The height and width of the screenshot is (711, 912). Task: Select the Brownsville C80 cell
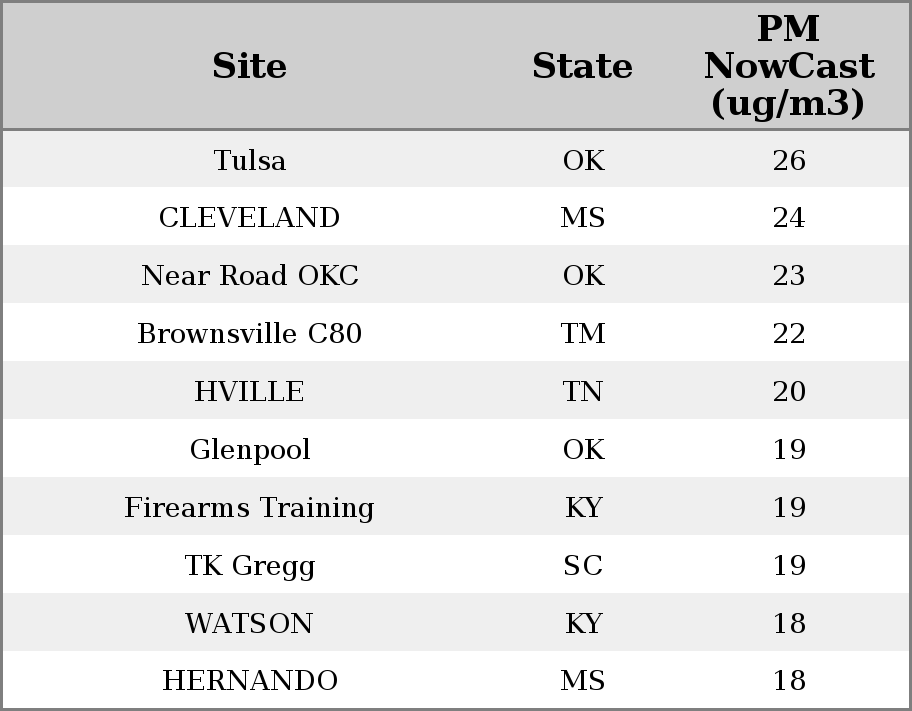pos(250,333)
